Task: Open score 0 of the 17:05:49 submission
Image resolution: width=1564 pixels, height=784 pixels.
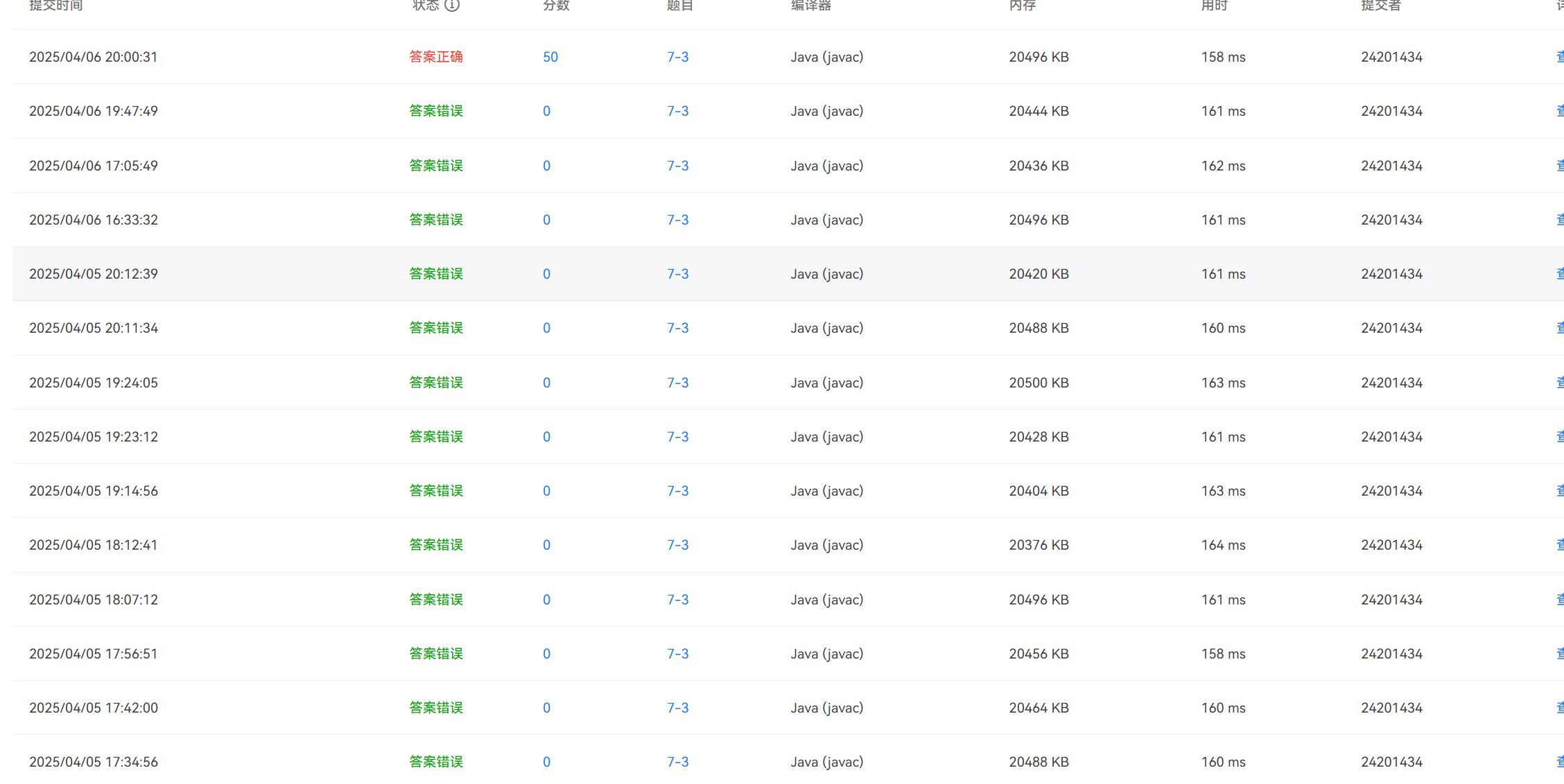Action: coord(546,166)
